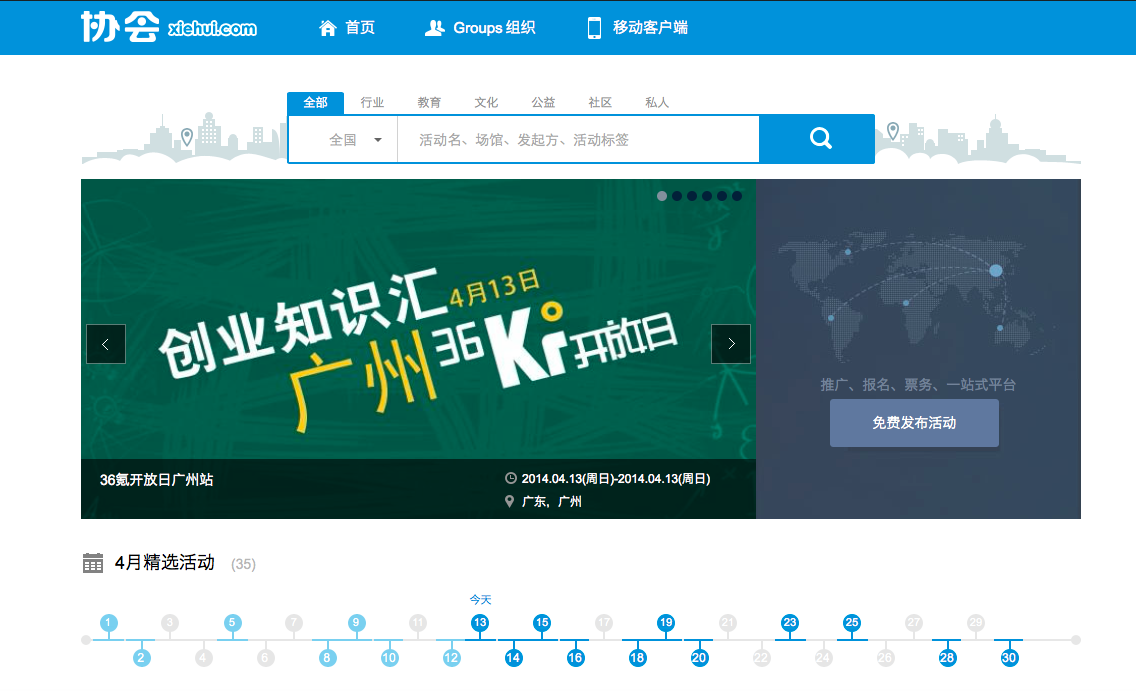The image size is (1136, 691).
Task: Open the 36氪开放日广州站 event title
Action: [x=156, y=479]
